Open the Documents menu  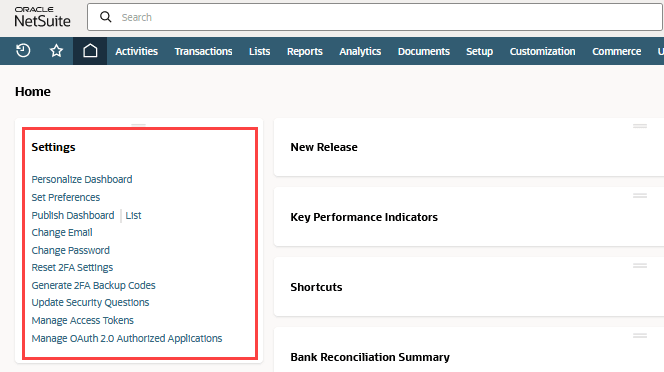(423, 51)
